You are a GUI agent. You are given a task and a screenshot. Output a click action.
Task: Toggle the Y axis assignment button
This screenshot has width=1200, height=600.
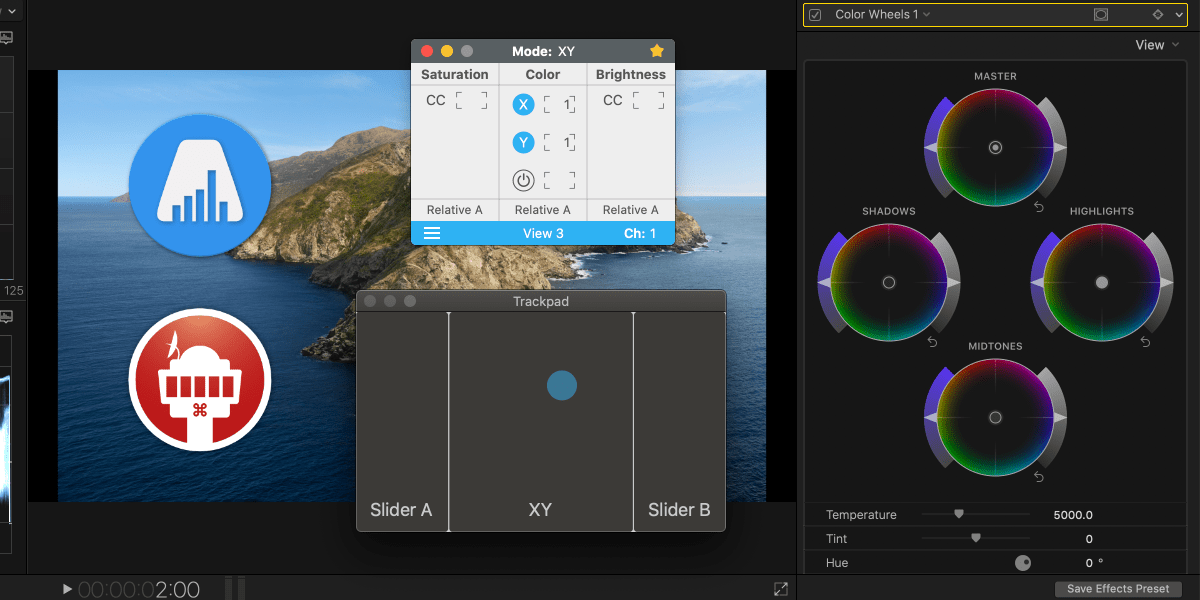point(522,142)
